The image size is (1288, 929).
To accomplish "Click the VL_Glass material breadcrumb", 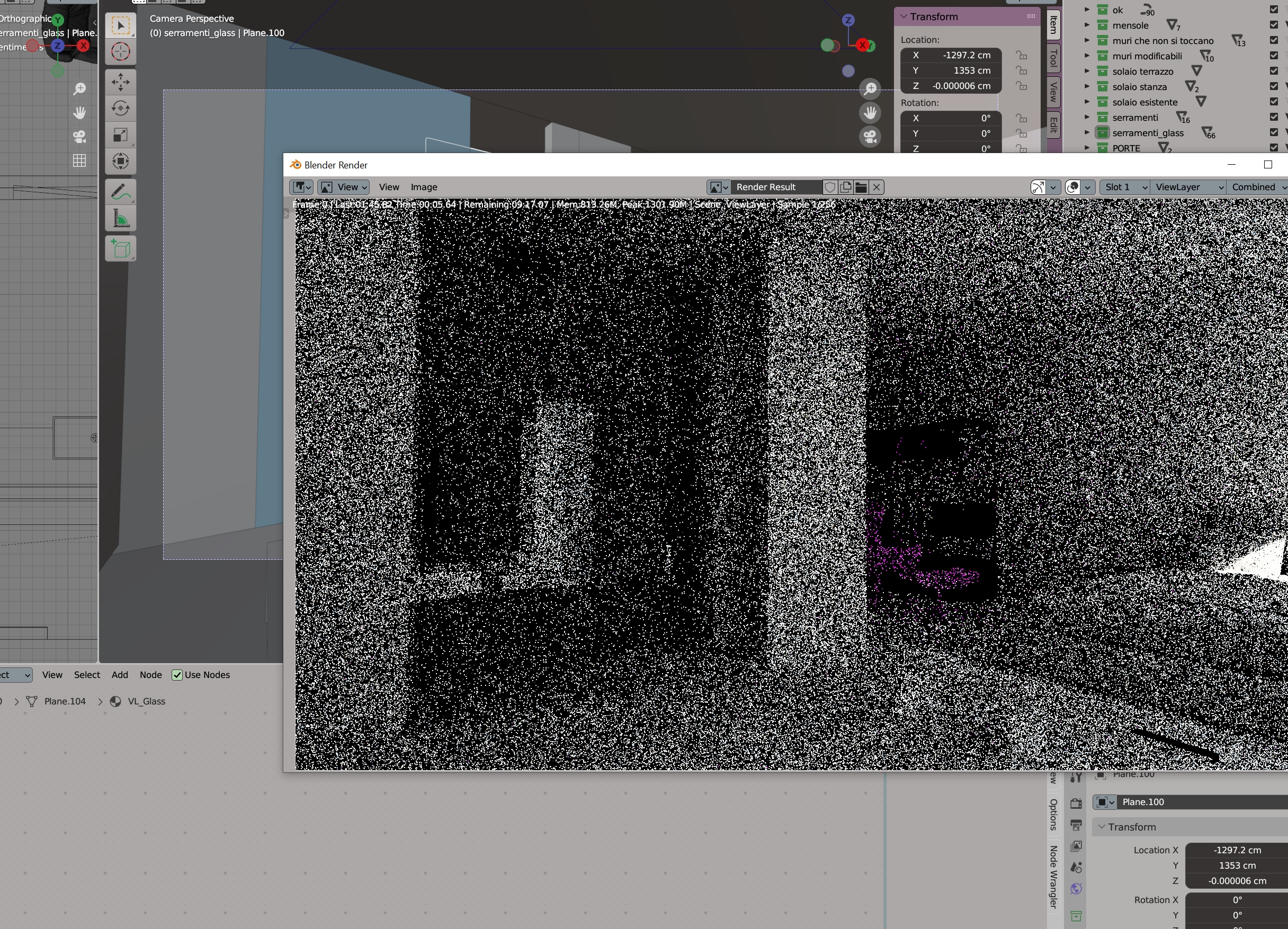I will point(146,701).
